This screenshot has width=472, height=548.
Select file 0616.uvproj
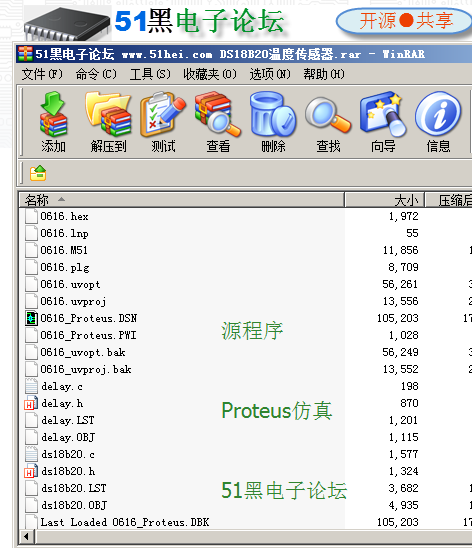(x=73, y=301)
